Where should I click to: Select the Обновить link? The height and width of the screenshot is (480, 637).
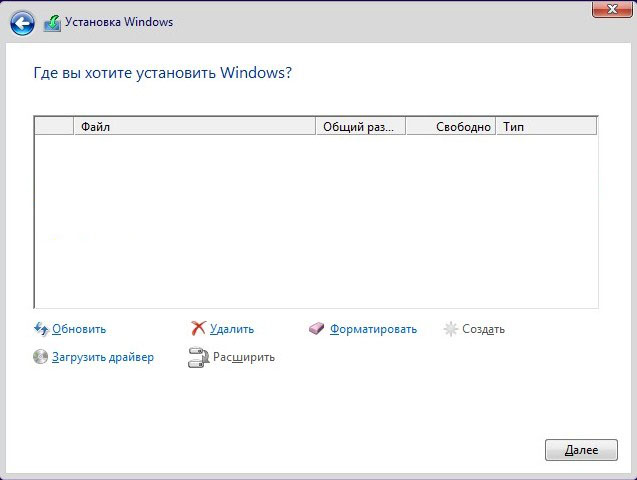[79, 329]
